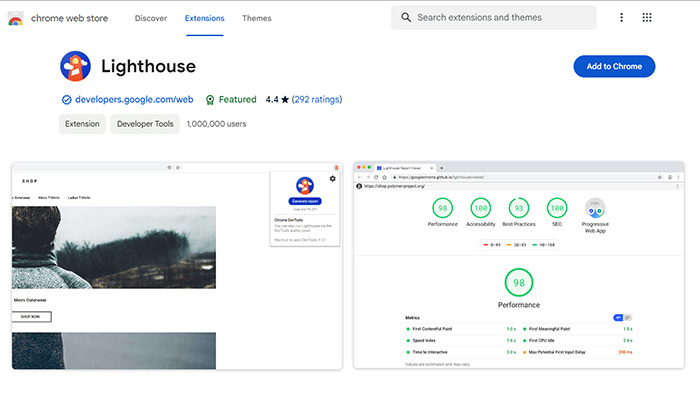The height and width of the screenshot is (413, 700).
Task: Go to the Themes tab
Action: [256, 18]
